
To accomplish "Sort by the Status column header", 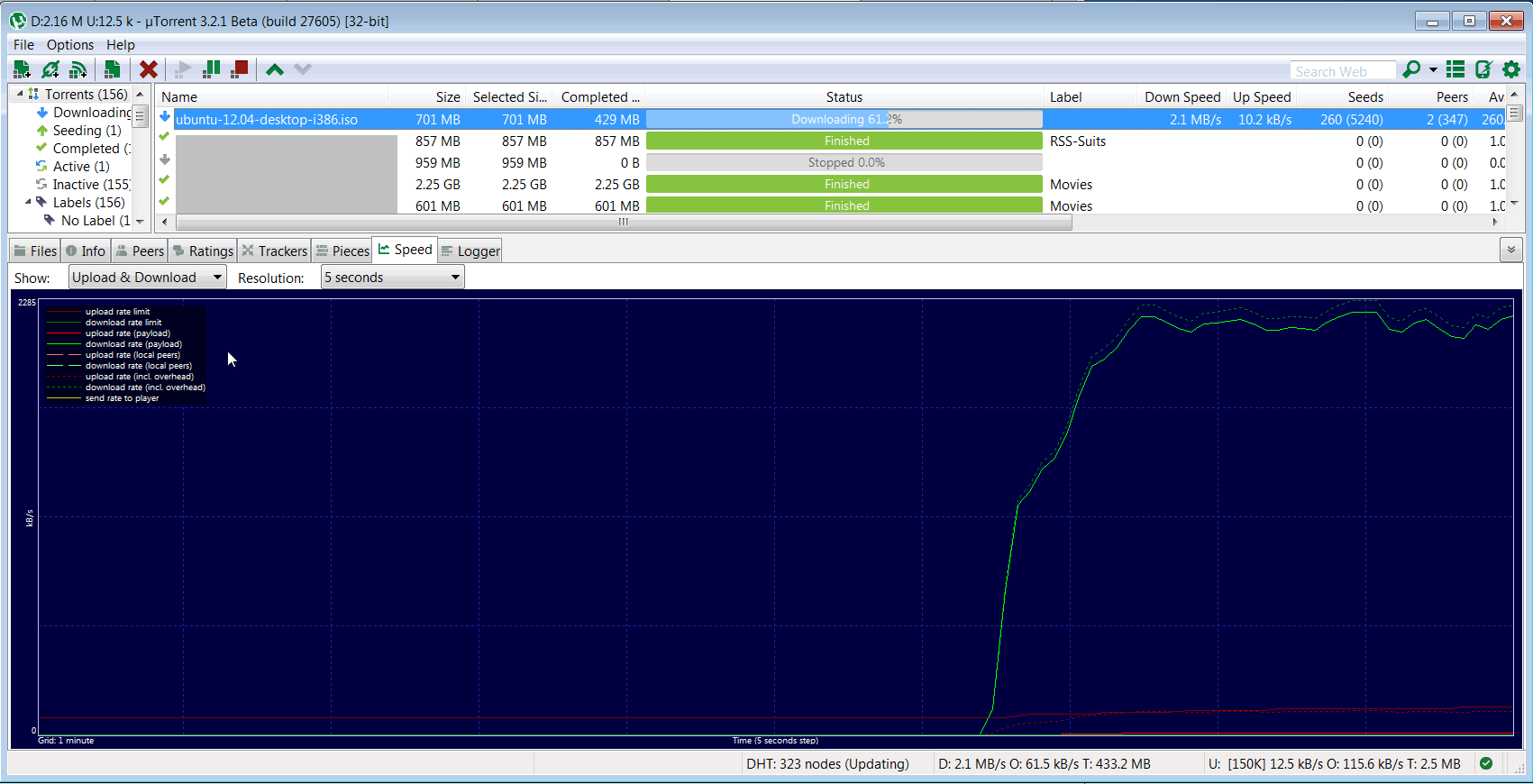I will 844,97.
